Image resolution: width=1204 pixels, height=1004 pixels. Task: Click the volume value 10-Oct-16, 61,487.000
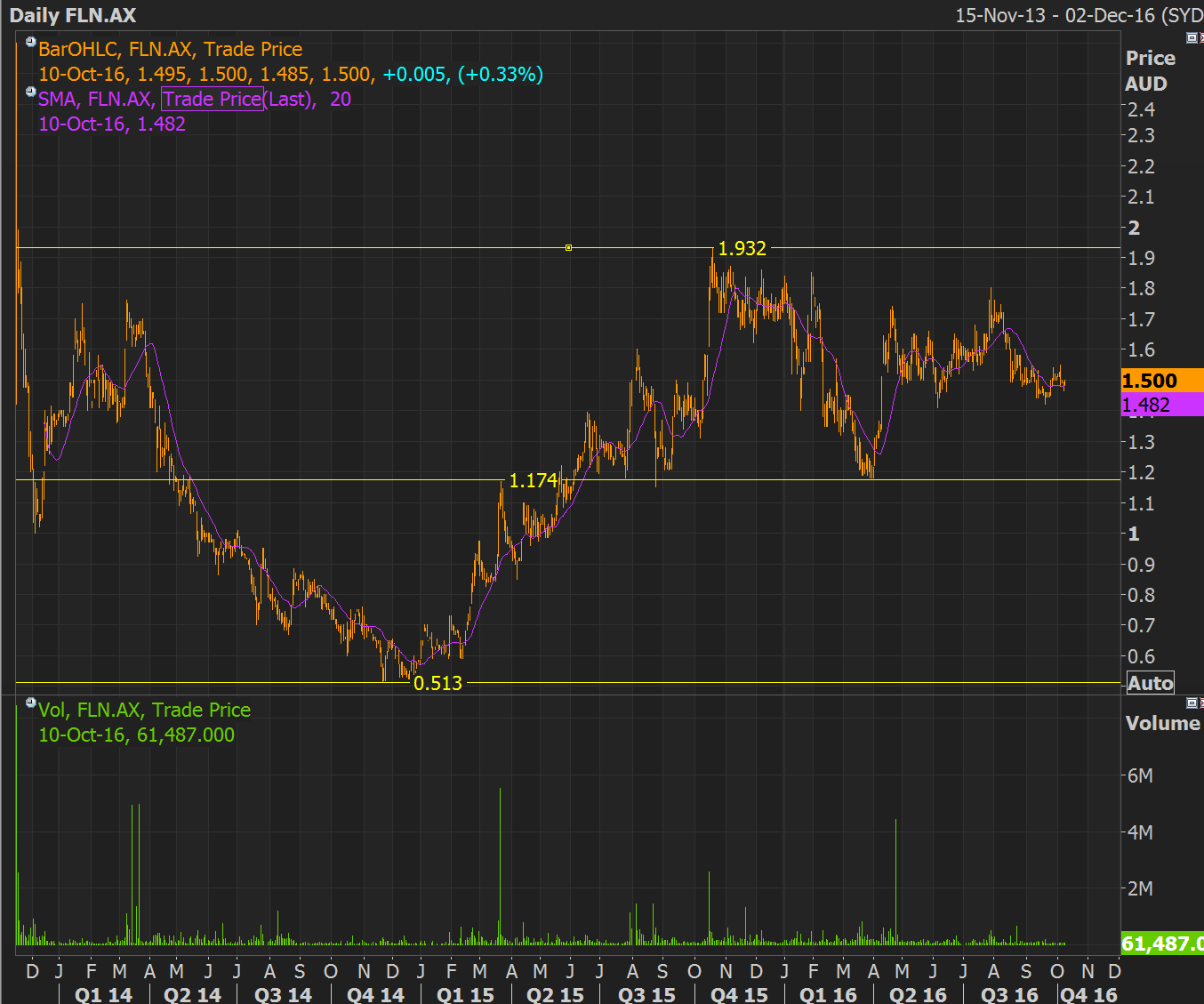137,735
